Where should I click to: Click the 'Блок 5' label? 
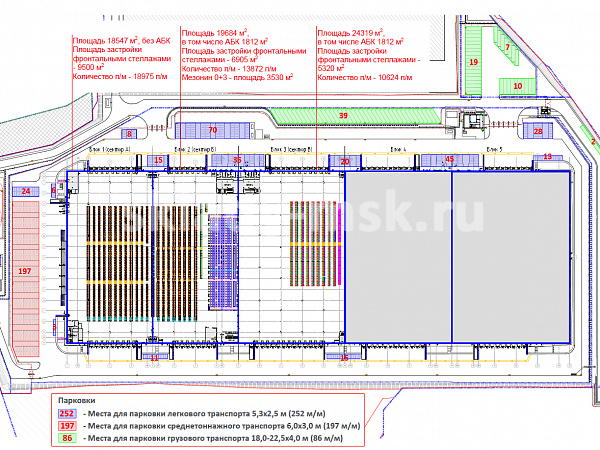(494, 149)
